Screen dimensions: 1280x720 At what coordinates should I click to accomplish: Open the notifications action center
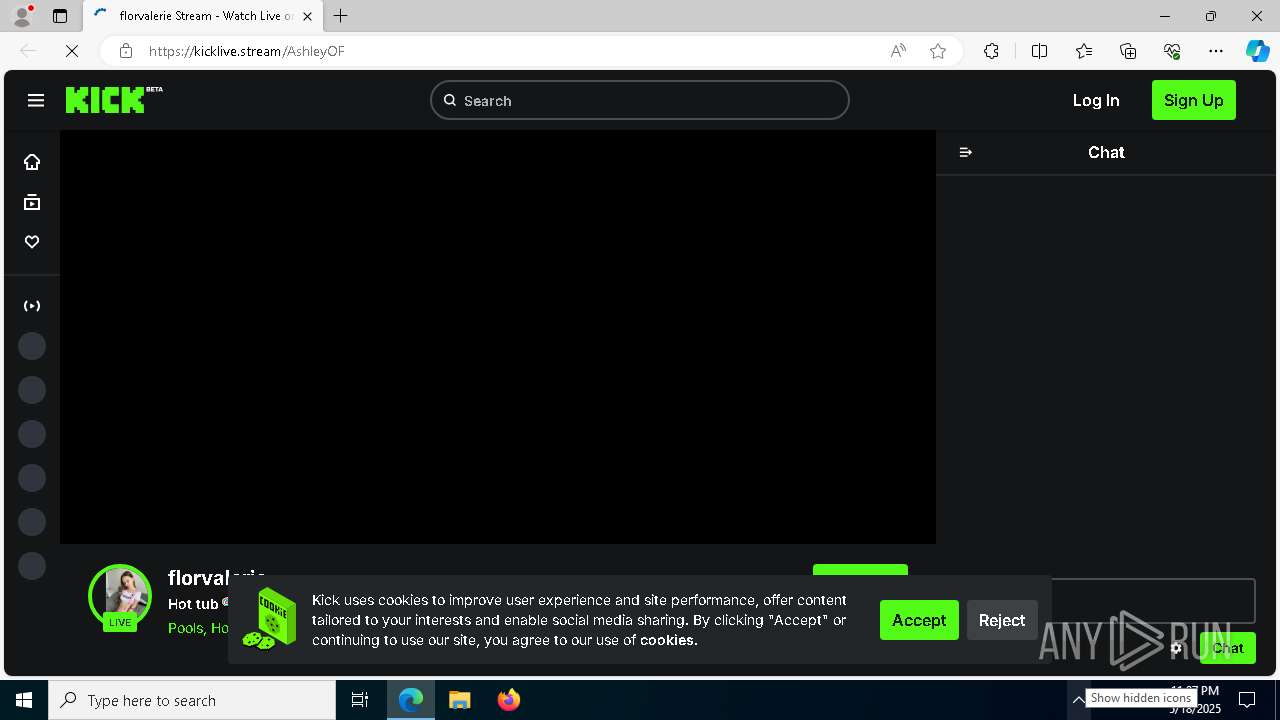(1247, 700)
